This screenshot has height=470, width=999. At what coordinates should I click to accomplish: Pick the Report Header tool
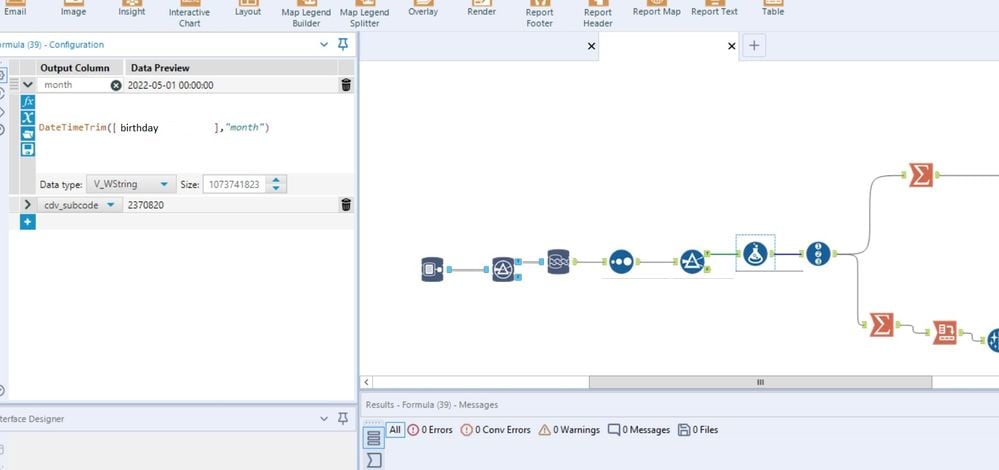[598, 14]
